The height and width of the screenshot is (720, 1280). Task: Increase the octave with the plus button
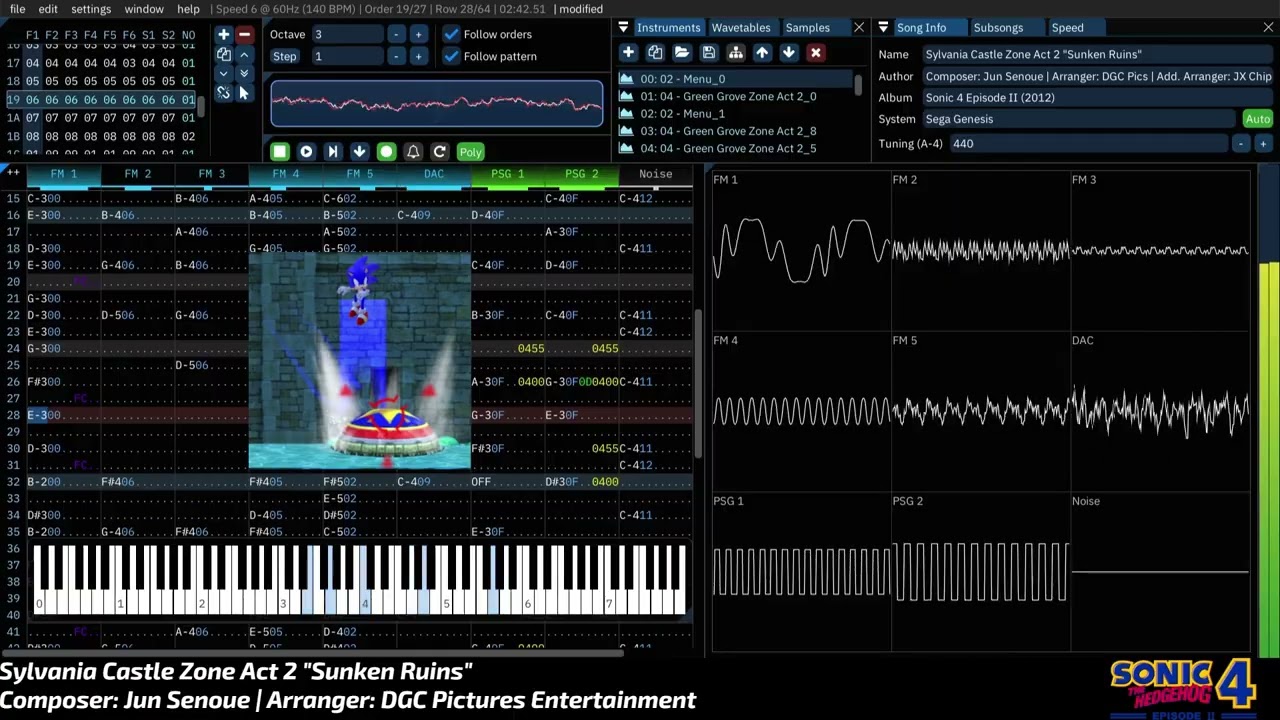click(418, 34)
